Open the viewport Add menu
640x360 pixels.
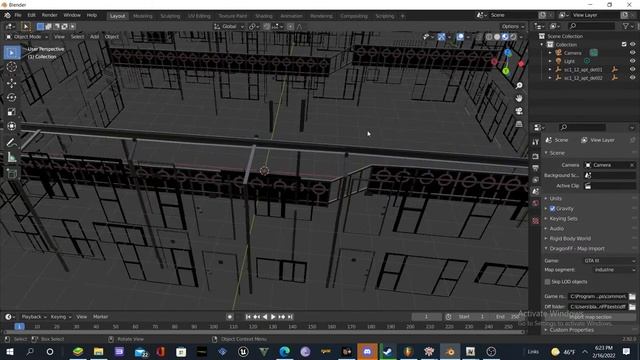[x=94, y=37]
